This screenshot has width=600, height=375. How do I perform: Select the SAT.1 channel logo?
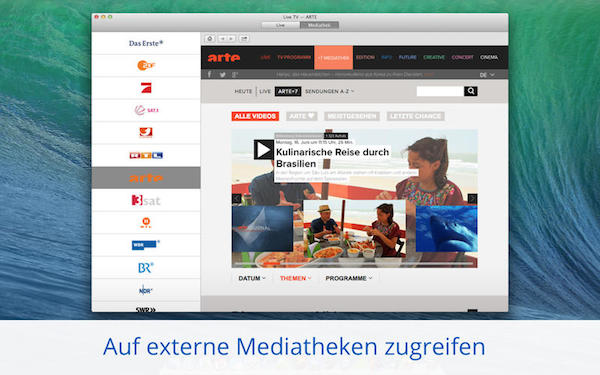[146, 110]
